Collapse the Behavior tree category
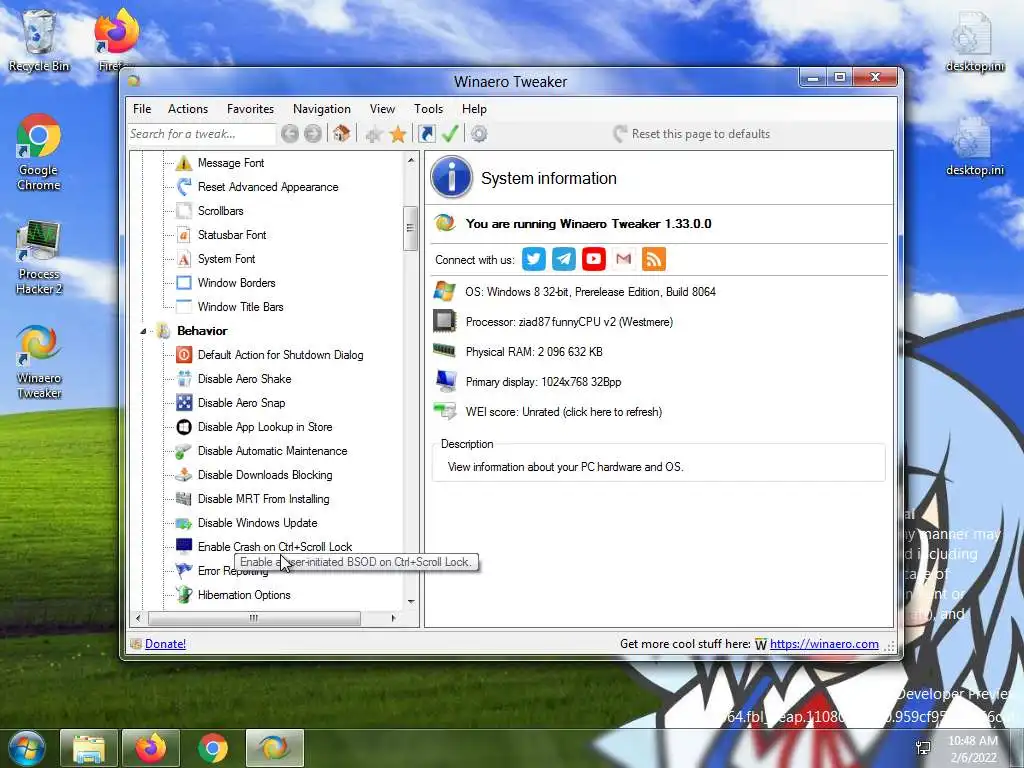The width and height of the screenshot is (1024, 768). click(x=143, y=332)
